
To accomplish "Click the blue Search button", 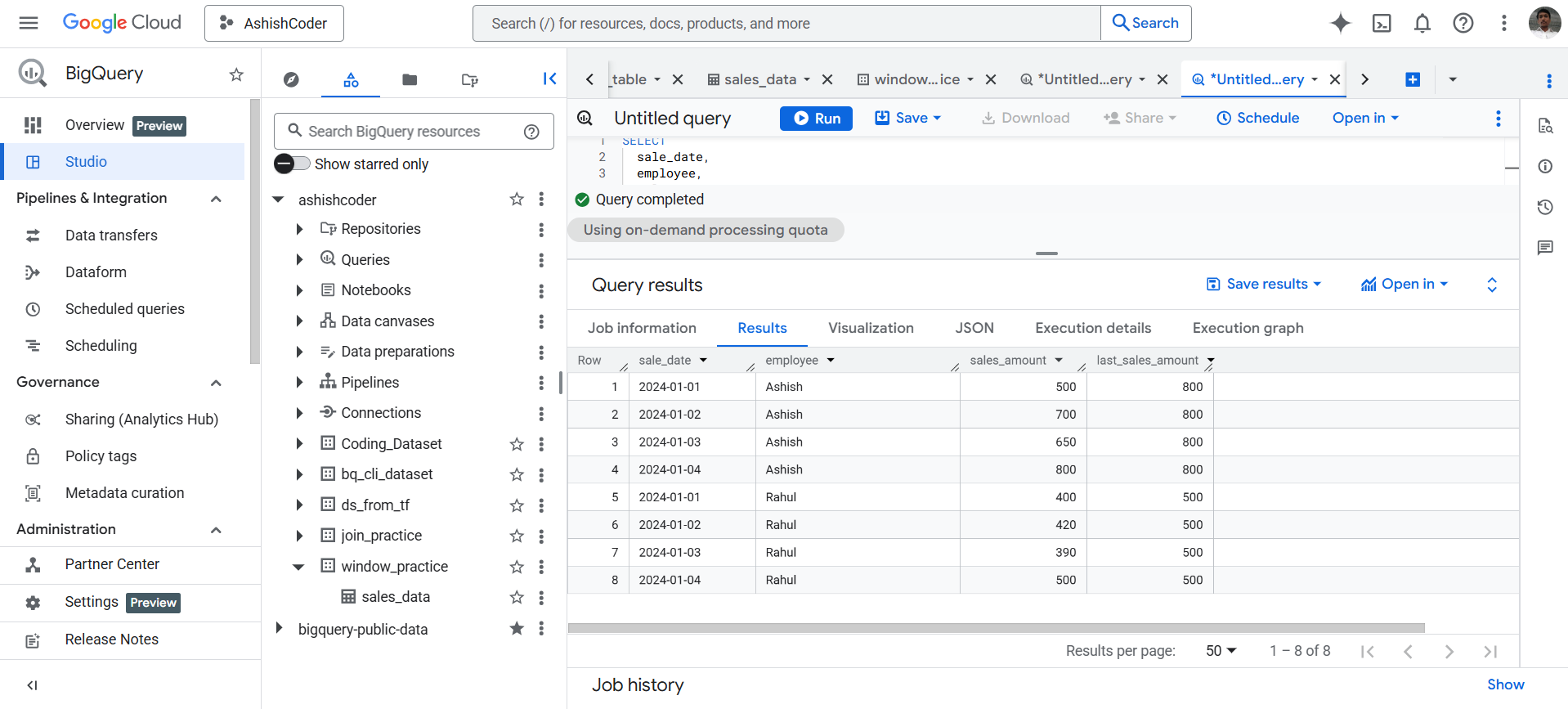I will [1146, 23].
